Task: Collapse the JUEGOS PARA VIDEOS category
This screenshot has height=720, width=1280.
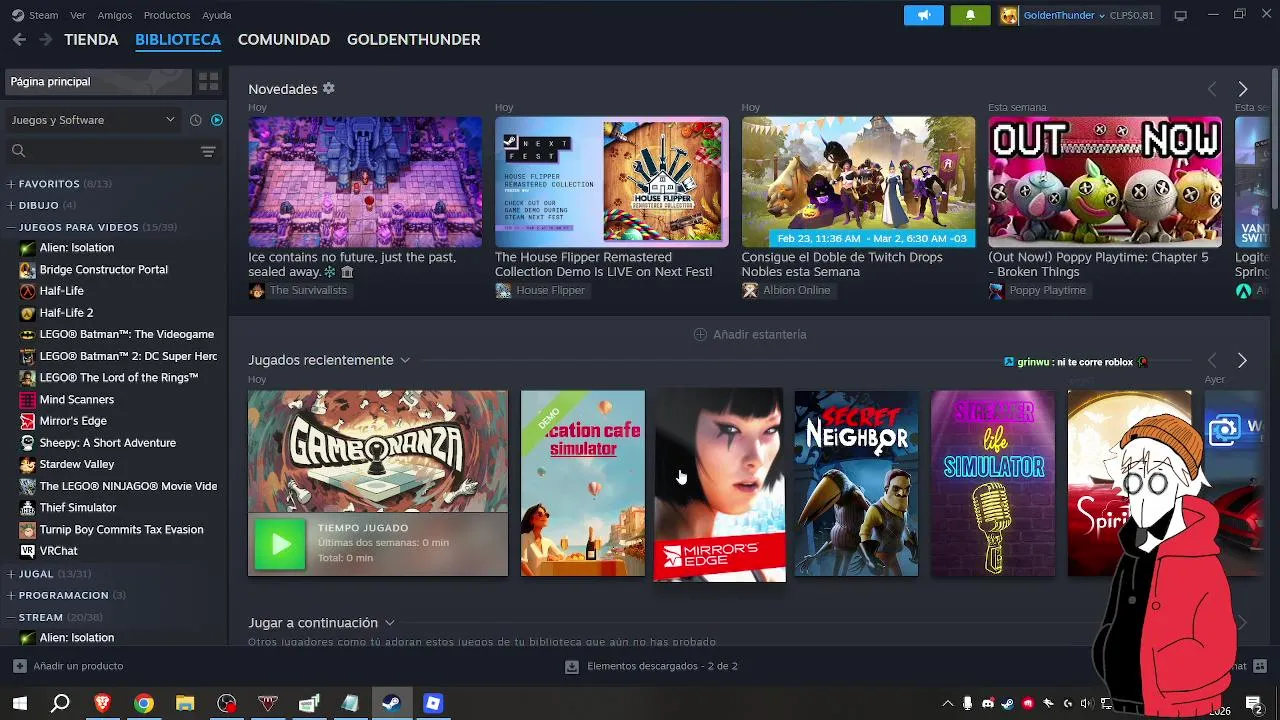Action: [11, 227]
